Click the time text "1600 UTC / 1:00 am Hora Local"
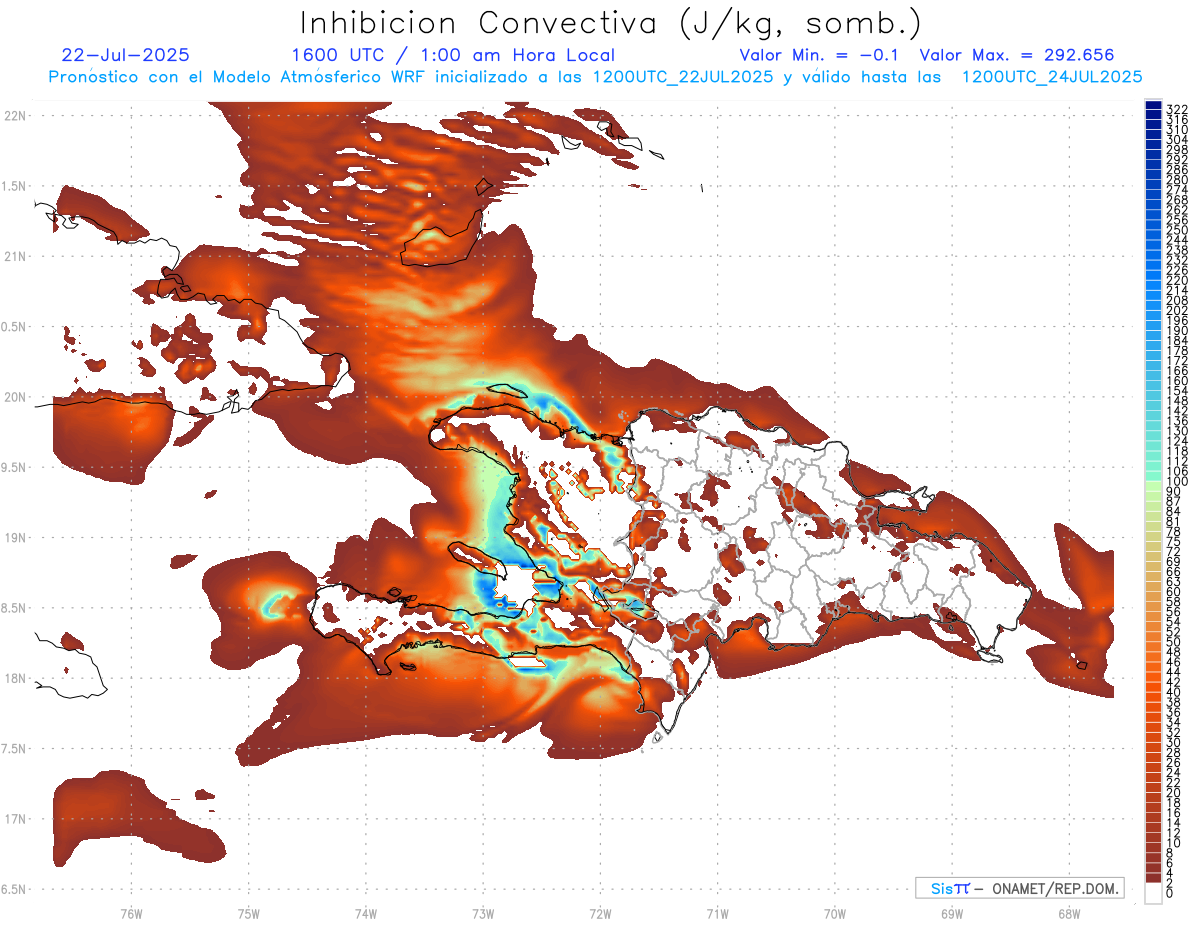The width and height of the screenshot is (1200, 927). 453,55
